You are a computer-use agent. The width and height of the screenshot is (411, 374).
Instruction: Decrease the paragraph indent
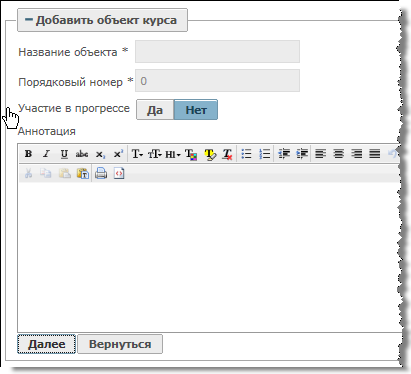click(x=284, y=154)
